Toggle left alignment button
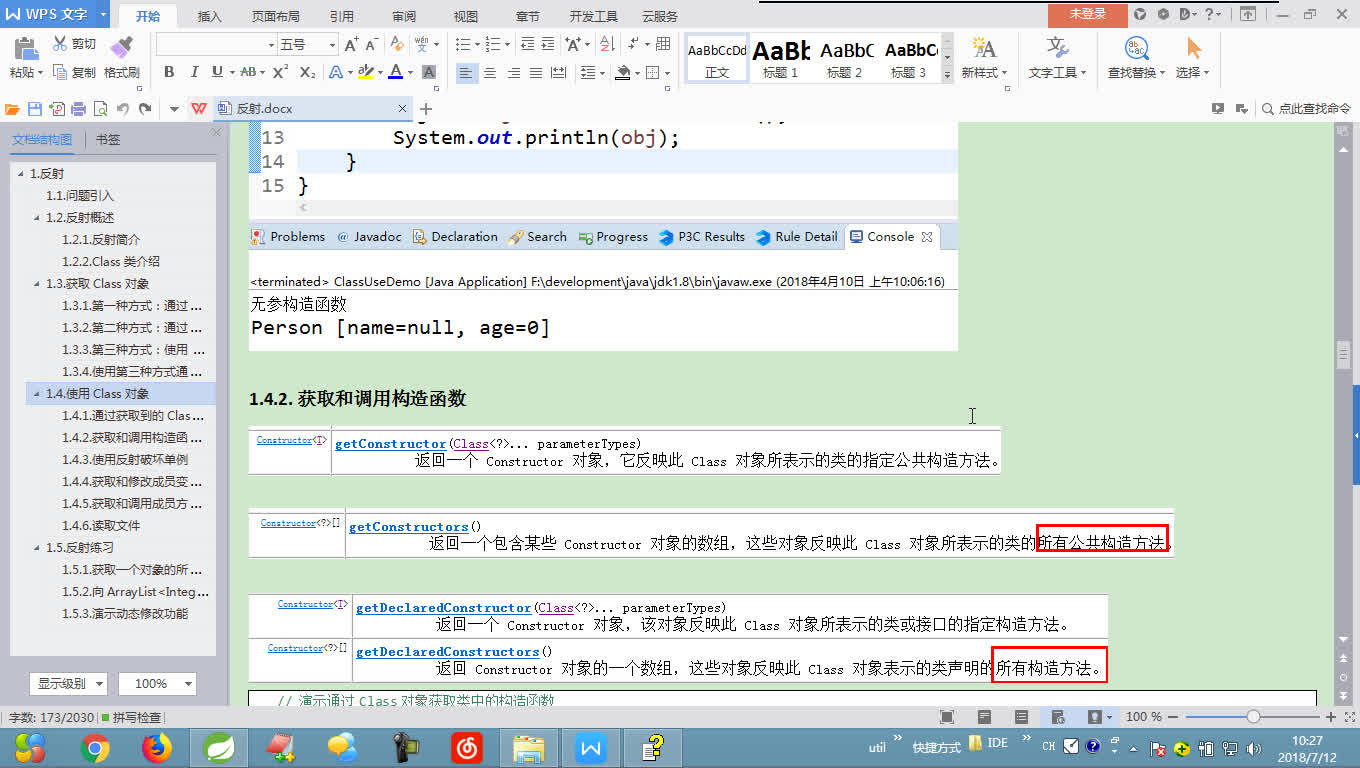Image resolution: width=1360 pixels, height=768 pixels. [466, 73]
